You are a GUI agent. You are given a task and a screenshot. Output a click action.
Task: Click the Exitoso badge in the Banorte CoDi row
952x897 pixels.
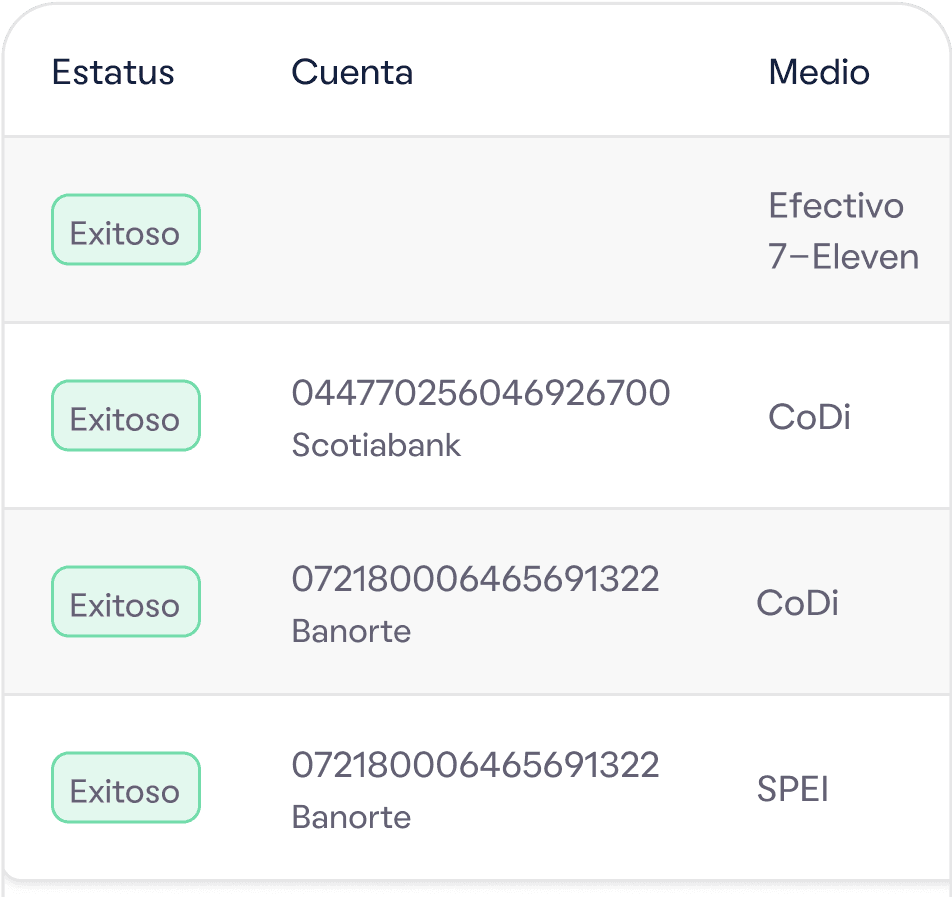click(x=126, y=601)
